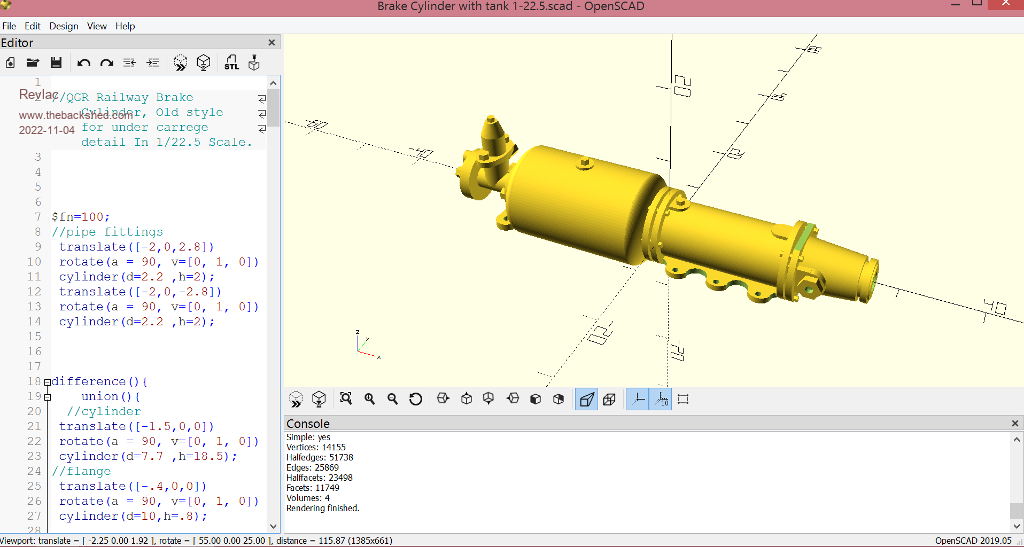
Task: Close the Console panel
Action: click(x=1016, y=424)
